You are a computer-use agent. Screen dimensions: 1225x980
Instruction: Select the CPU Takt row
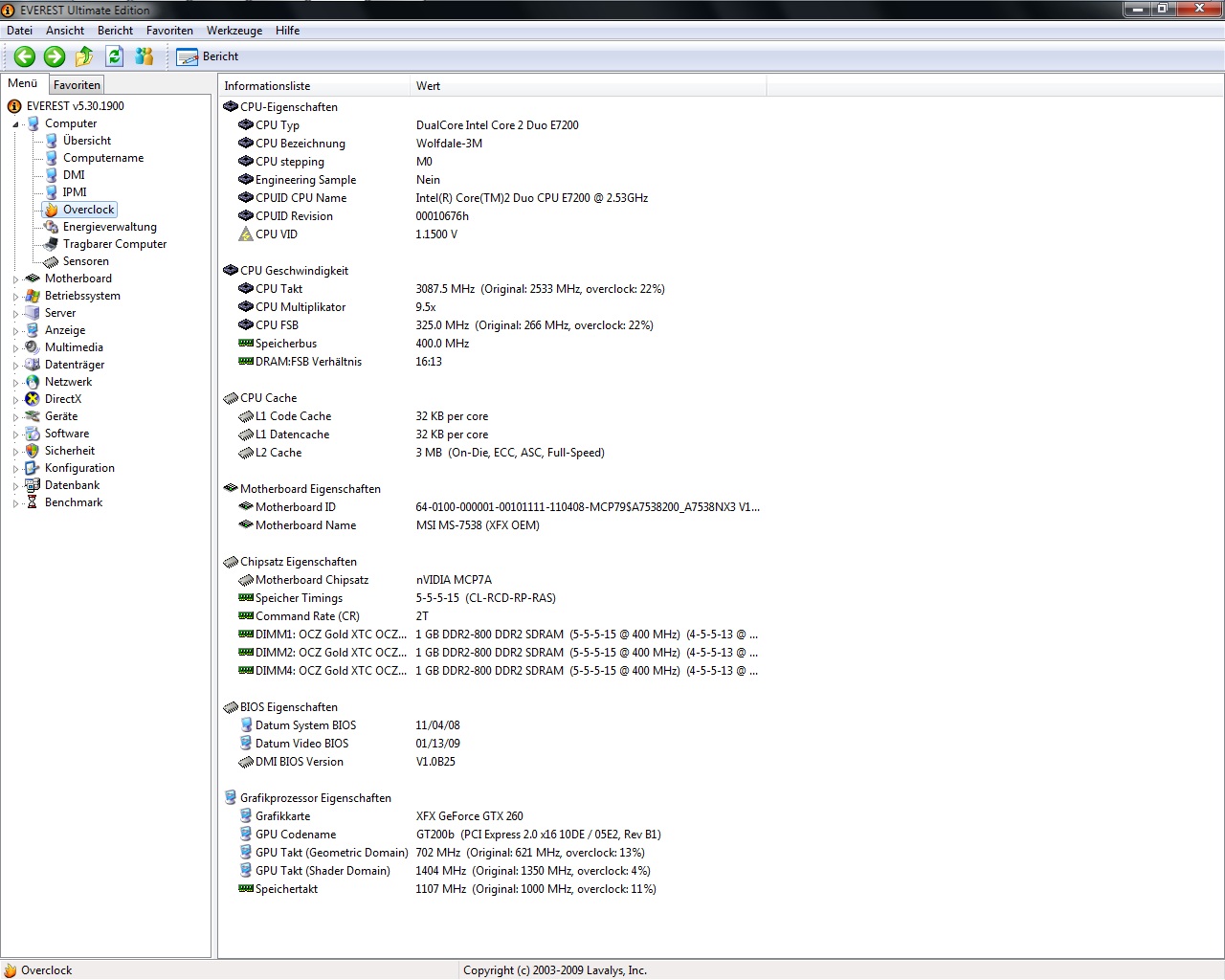click(x=491, y=289)
